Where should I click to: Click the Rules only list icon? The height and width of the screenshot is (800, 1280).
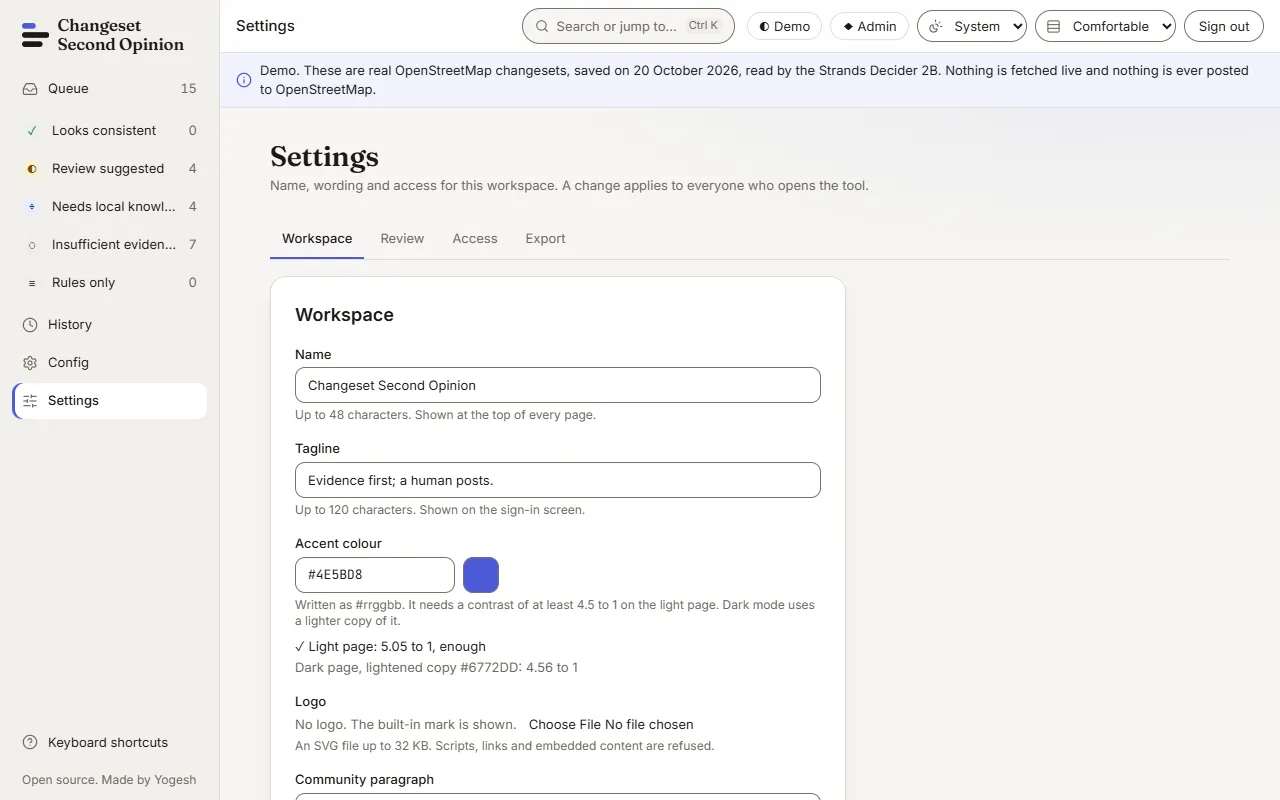tap(32, 283)
